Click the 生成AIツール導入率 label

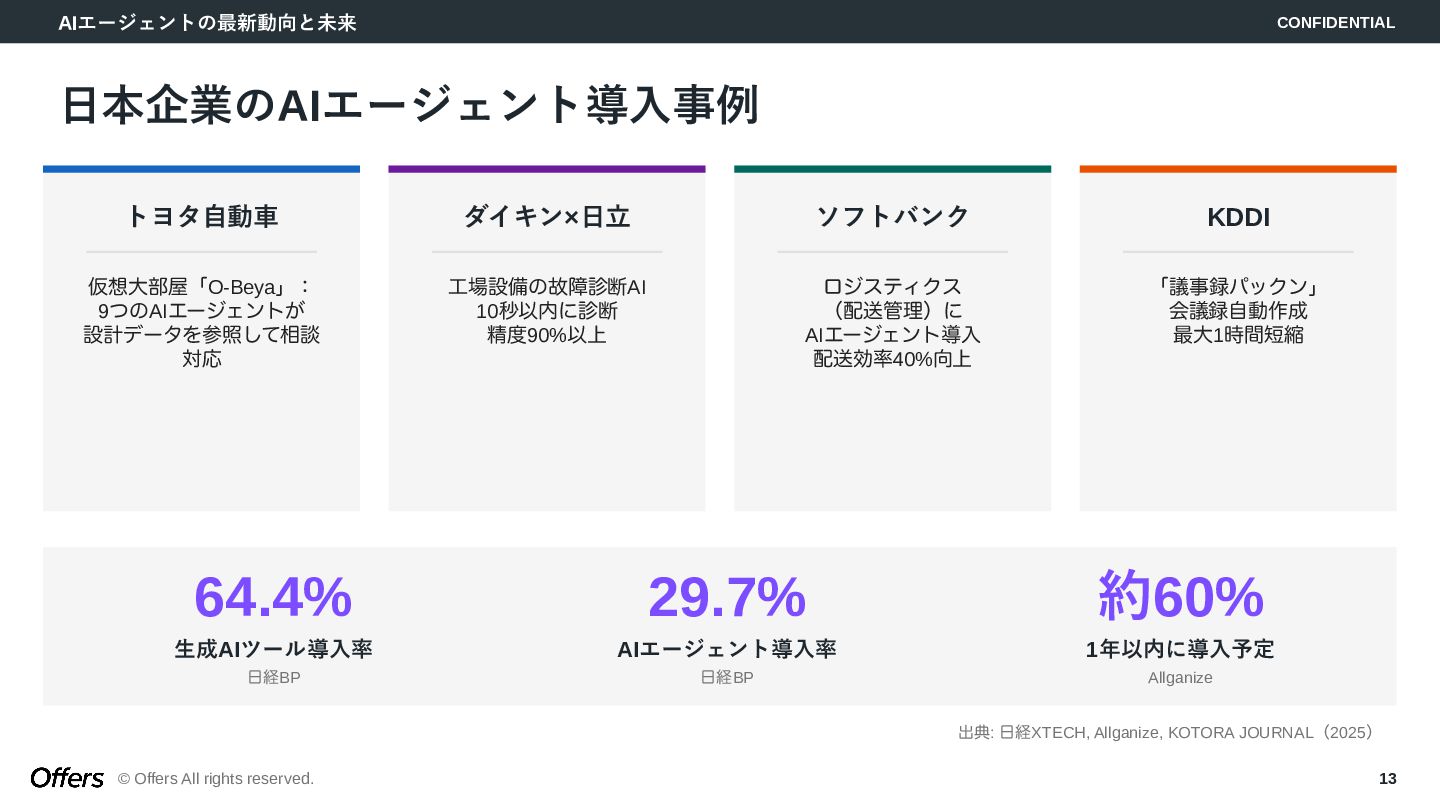coord(273,649)
